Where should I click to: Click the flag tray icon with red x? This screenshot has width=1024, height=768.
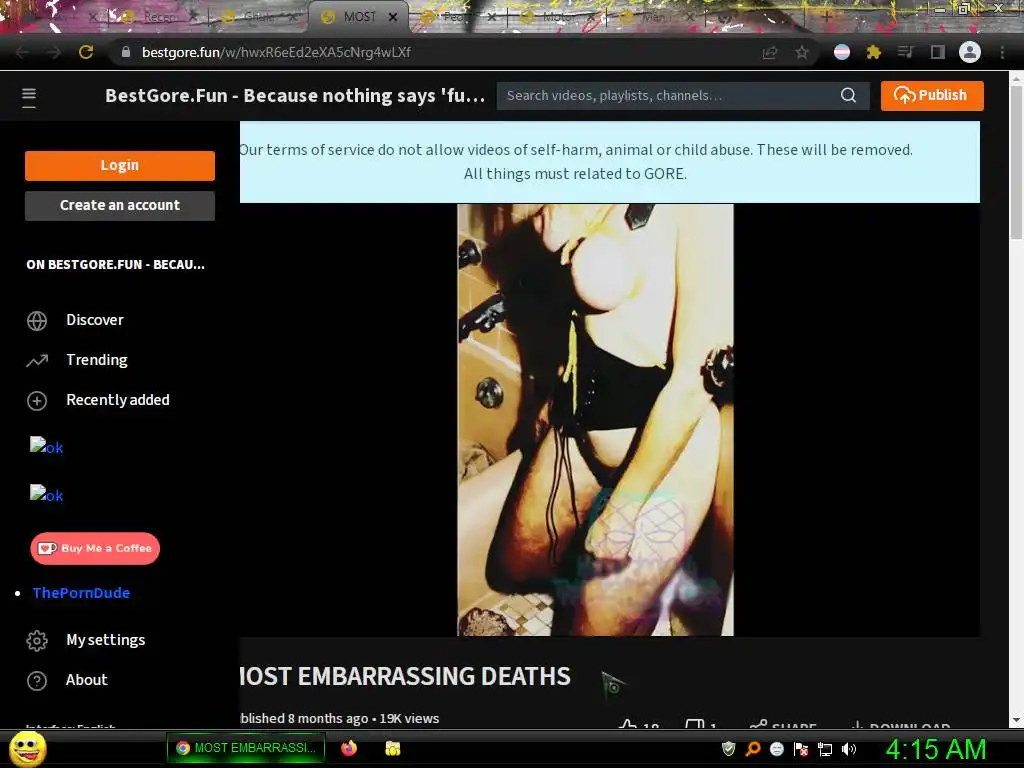click(801, 749)
